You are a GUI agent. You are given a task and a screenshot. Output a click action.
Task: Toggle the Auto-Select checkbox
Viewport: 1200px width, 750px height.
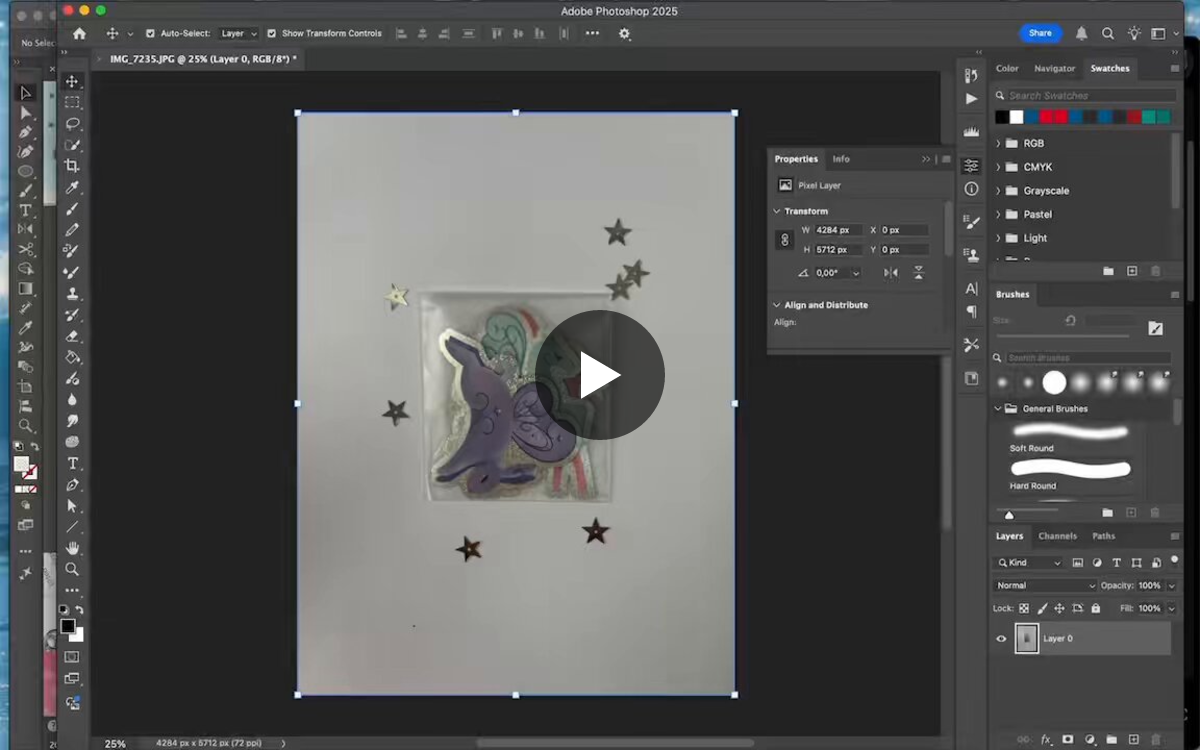[150, 33]
